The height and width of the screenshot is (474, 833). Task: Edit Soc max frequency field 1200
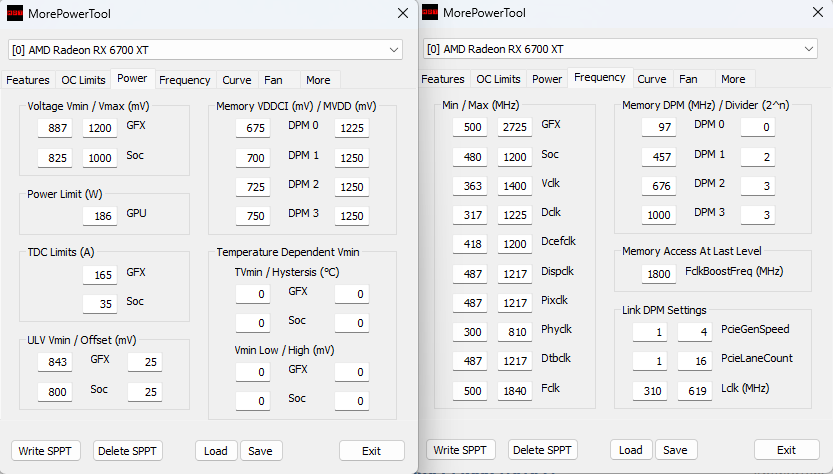(x=515, y=156)
